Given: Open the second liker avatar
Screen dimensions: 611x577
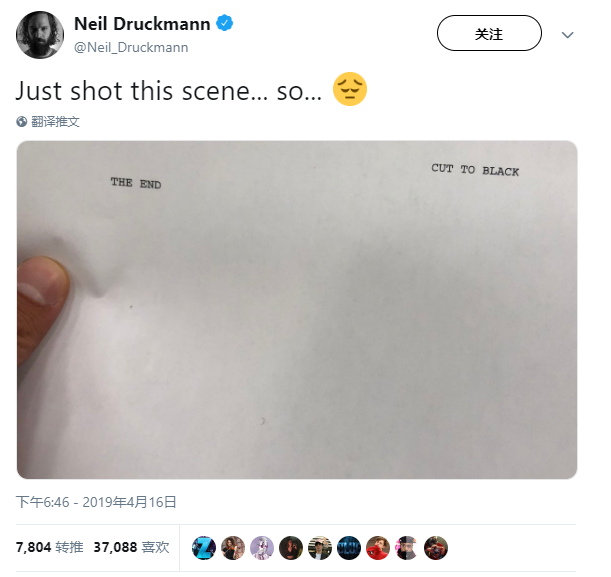Looking at the screenshot, I should pyautogui.click(x=233, y=548).
